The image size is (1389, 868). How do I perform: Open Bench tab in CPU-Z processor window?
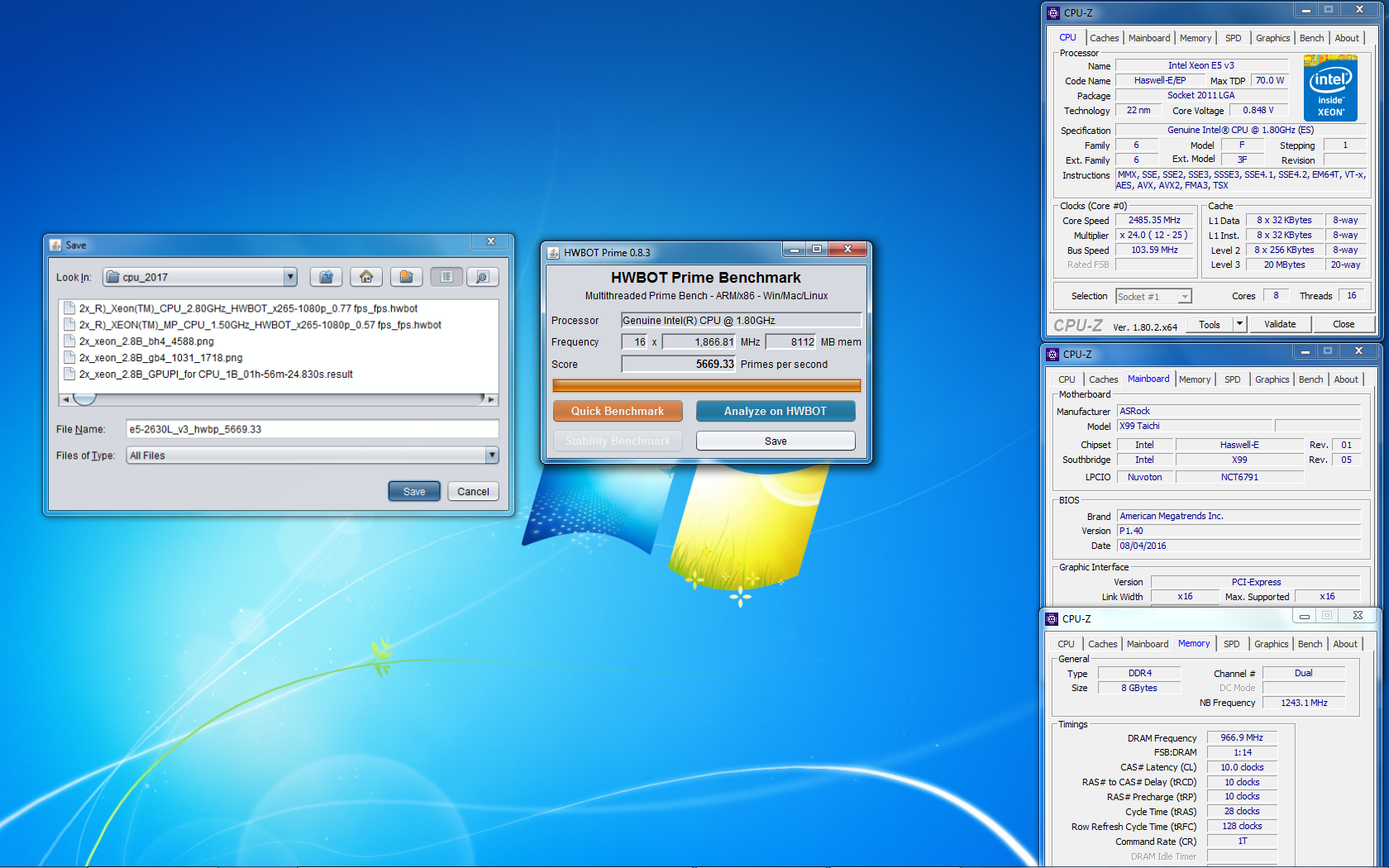click(1311, 38)
